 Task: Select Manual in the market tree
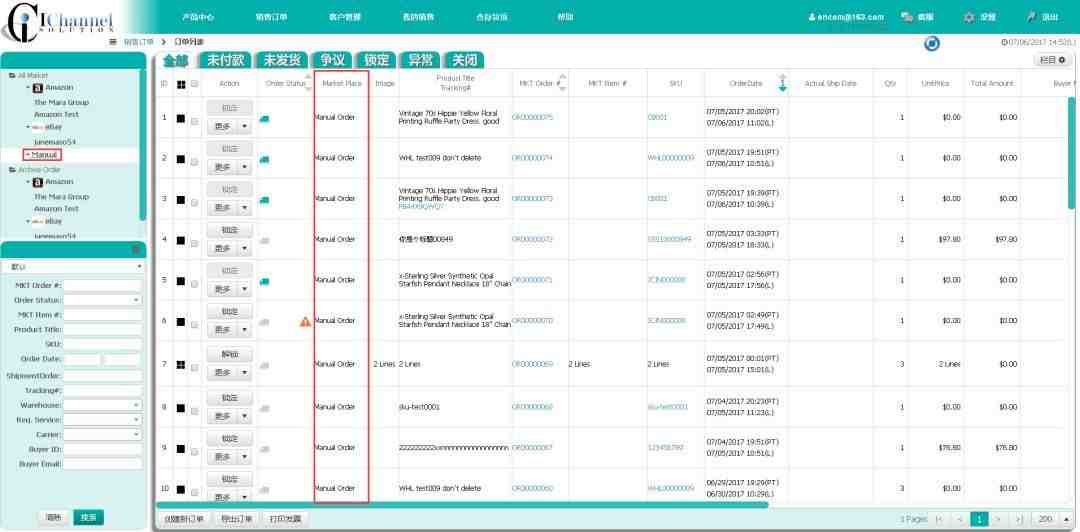[x=44, y=155]
